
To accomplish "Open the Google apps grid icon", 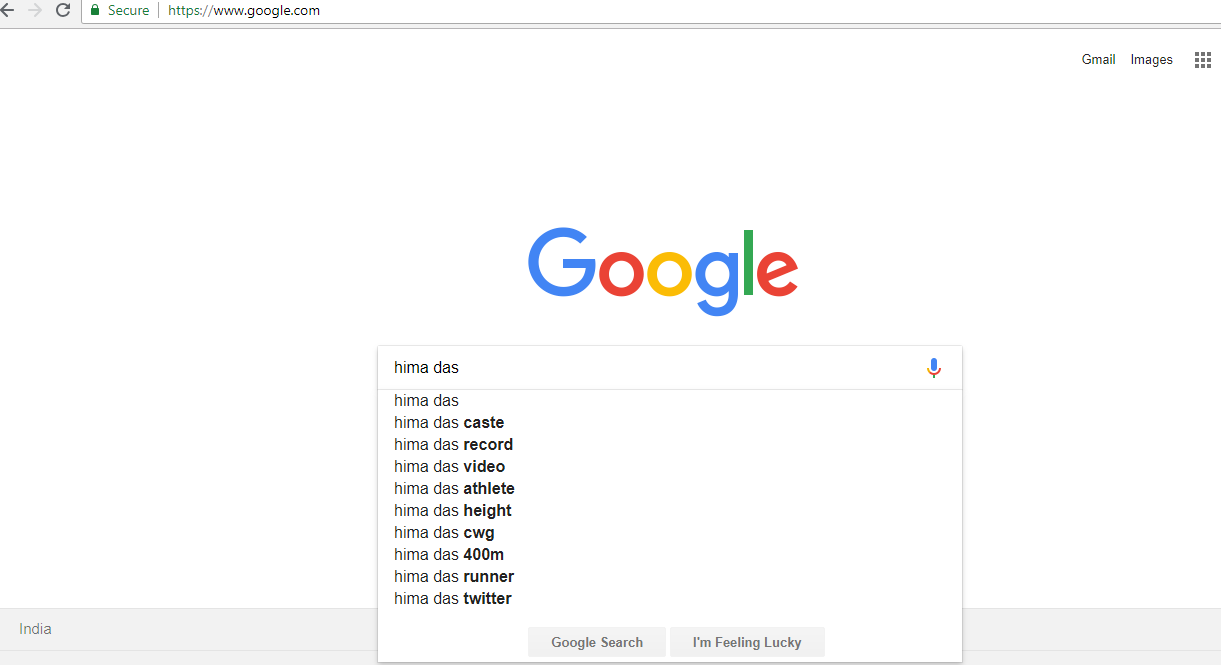I will click(1203, 60).
